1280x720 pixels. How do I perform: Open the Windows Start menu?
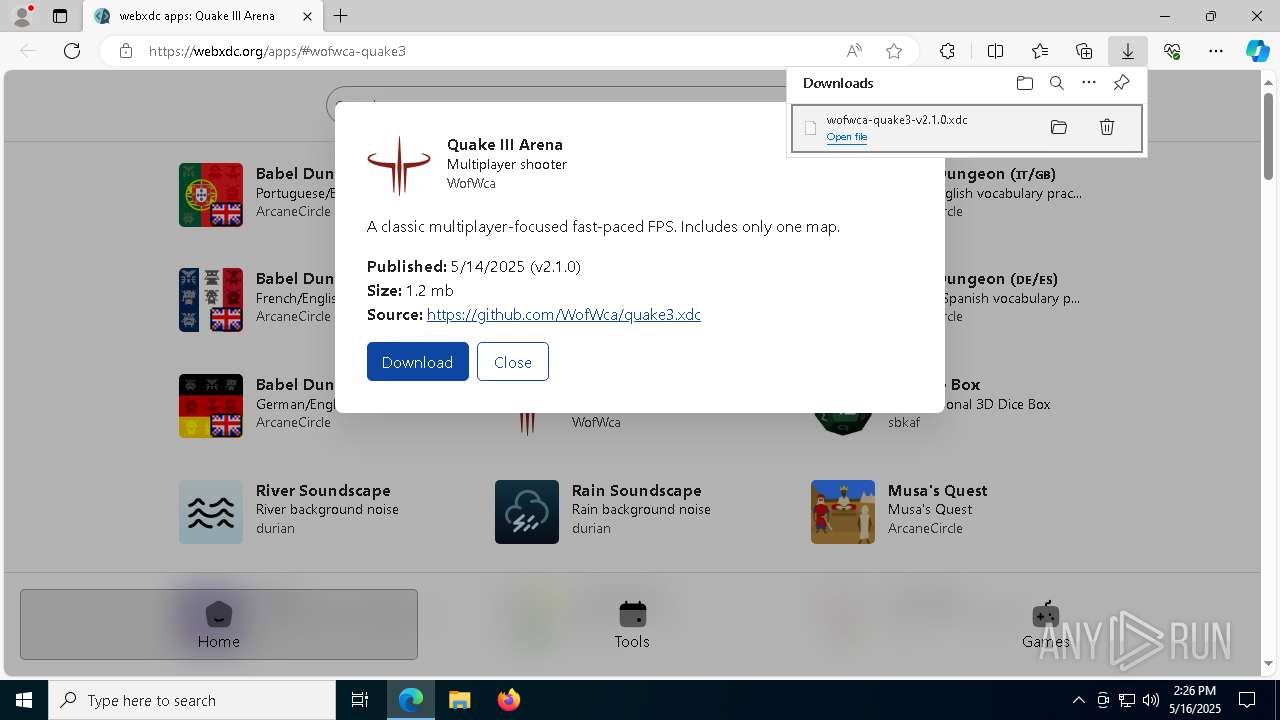(x=24, y=700)
